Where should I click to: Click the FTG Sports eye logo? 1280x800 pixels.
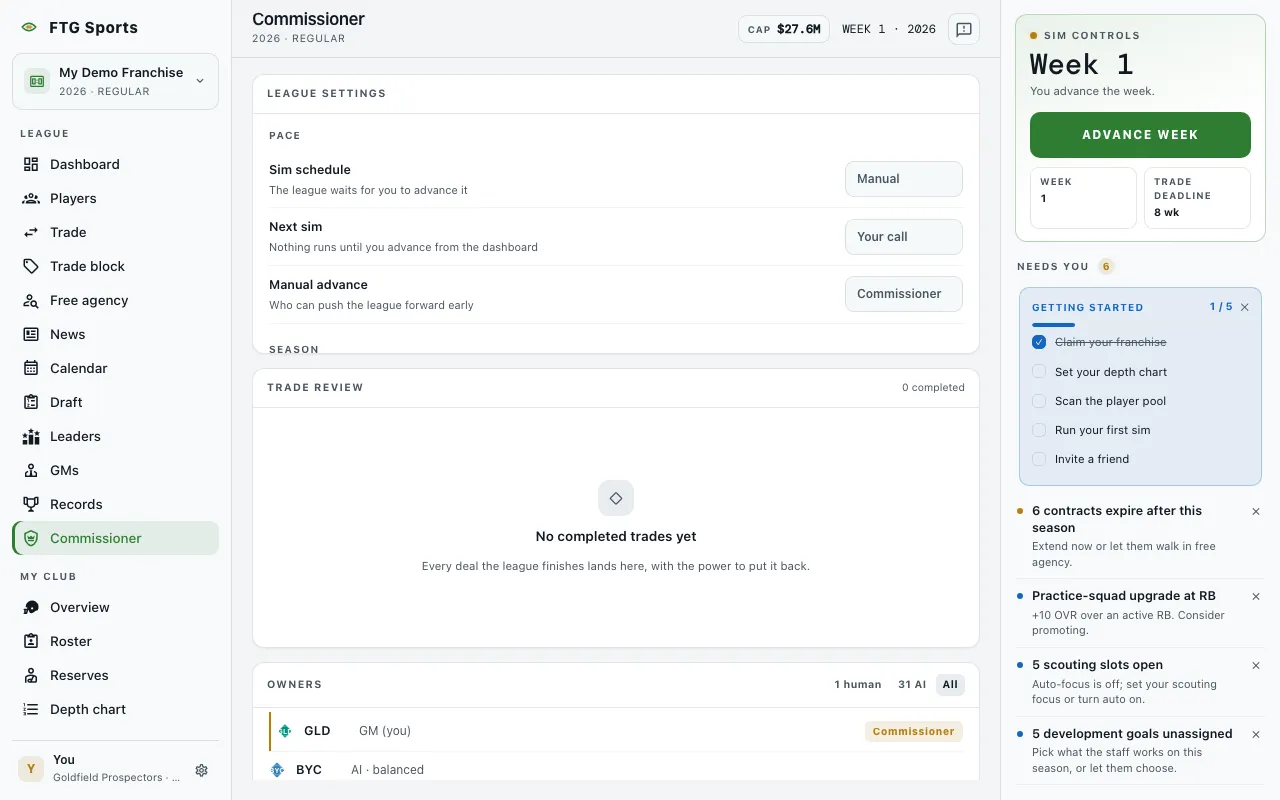29,28
